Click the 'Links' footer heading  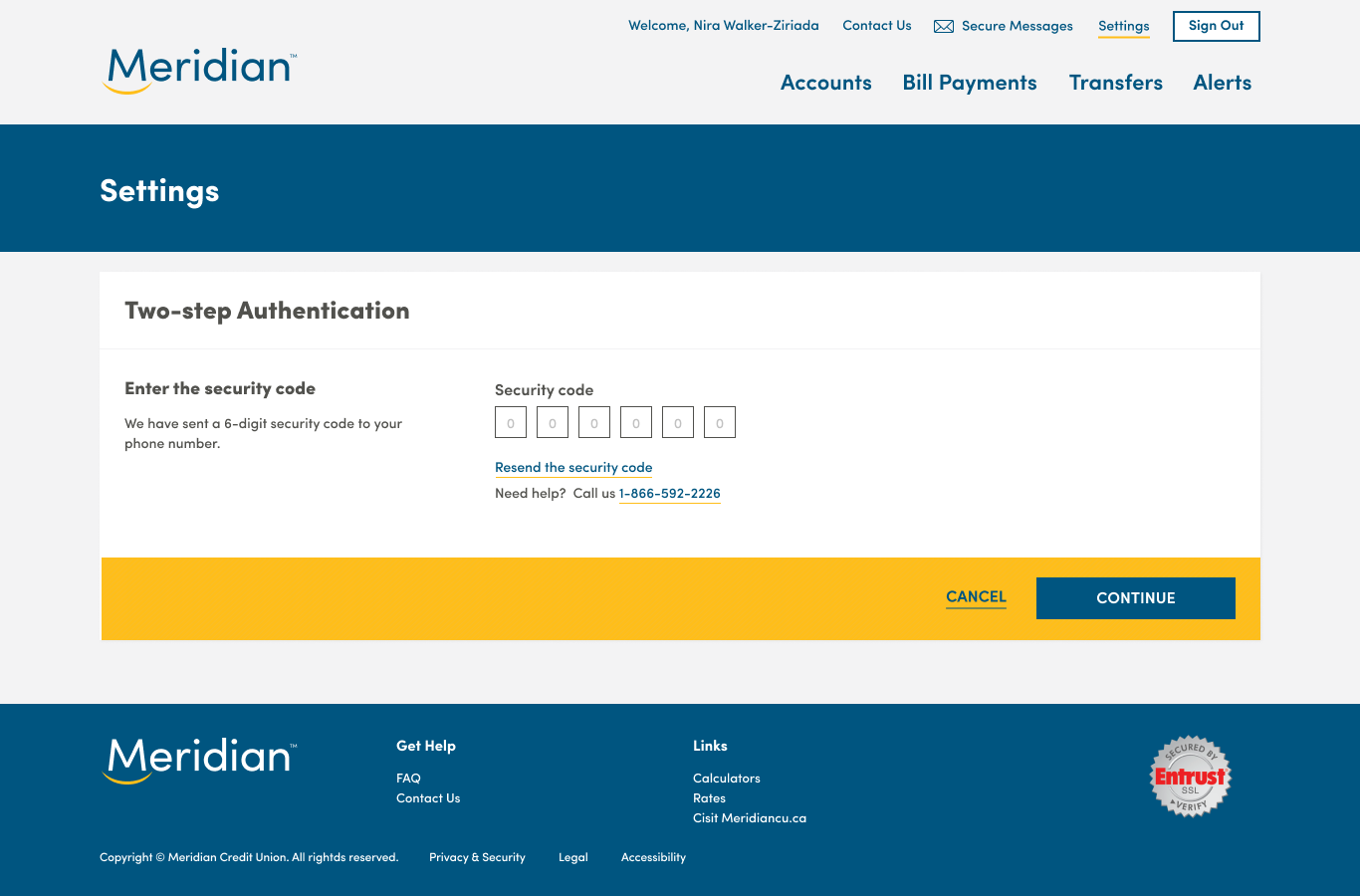coord(710,746)
